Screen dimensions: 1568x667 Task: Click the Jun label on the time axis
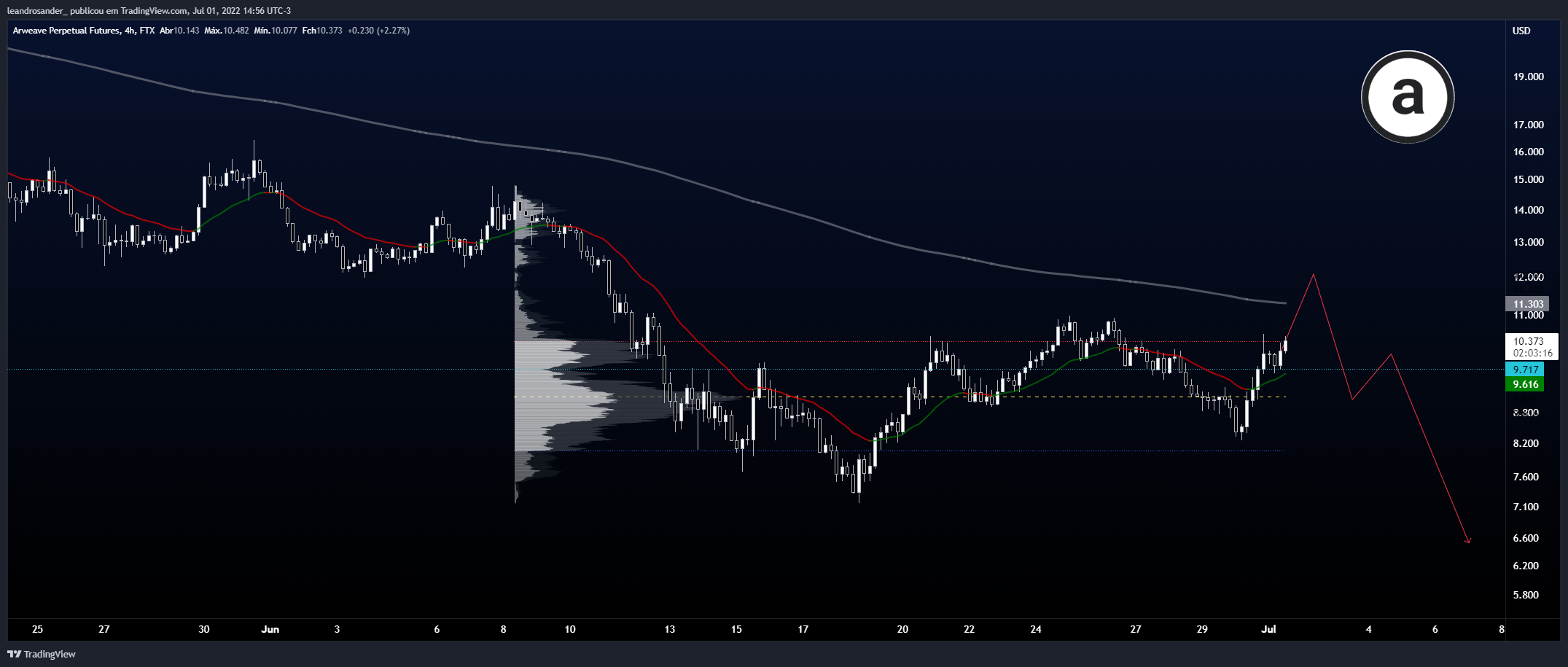click(270, 629)
